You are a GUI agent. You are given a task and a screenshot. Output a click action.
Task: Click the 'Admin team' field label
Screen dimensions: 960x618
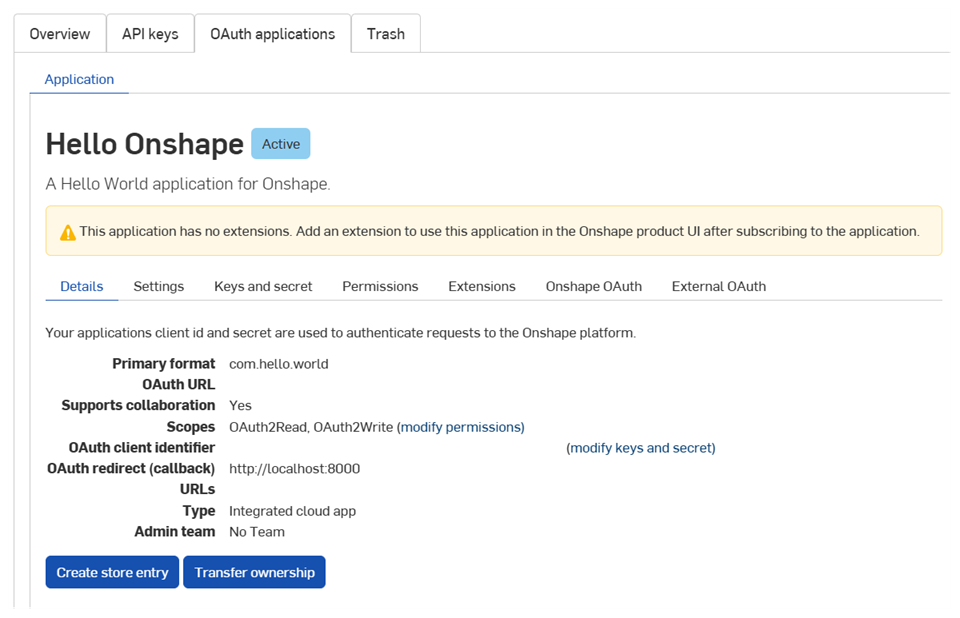(175, 532)
